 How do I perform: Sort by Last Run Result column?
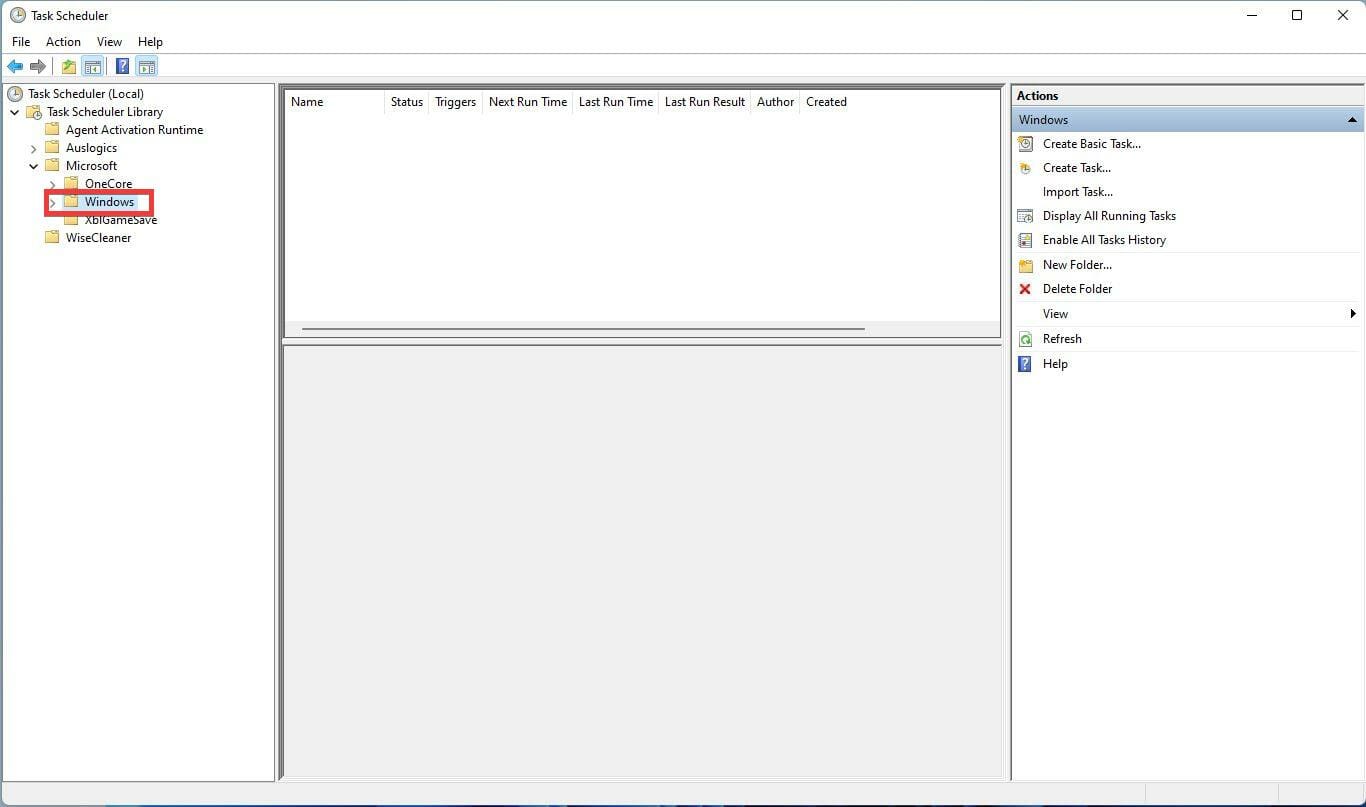[705, 102]
